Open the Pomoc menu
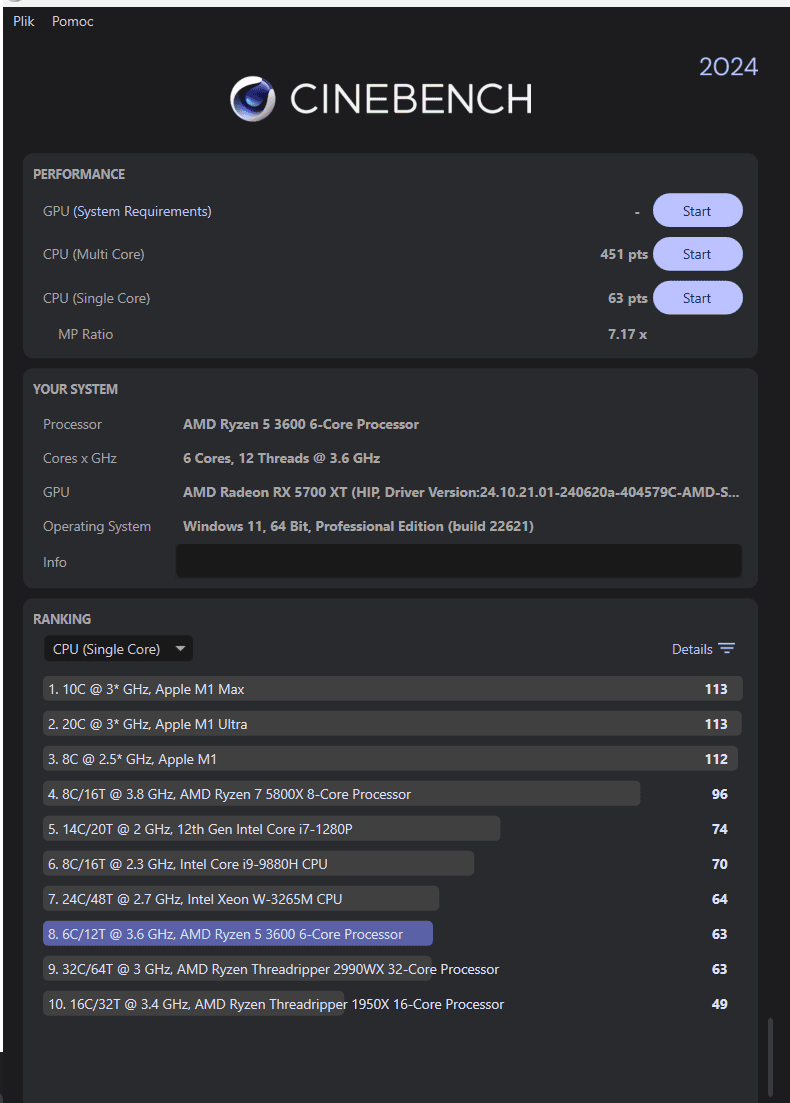 (72, 21)
